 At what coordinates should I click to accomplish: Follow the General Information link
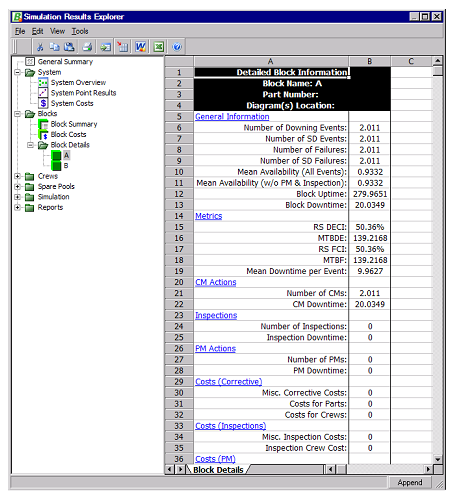pos(232,117)
